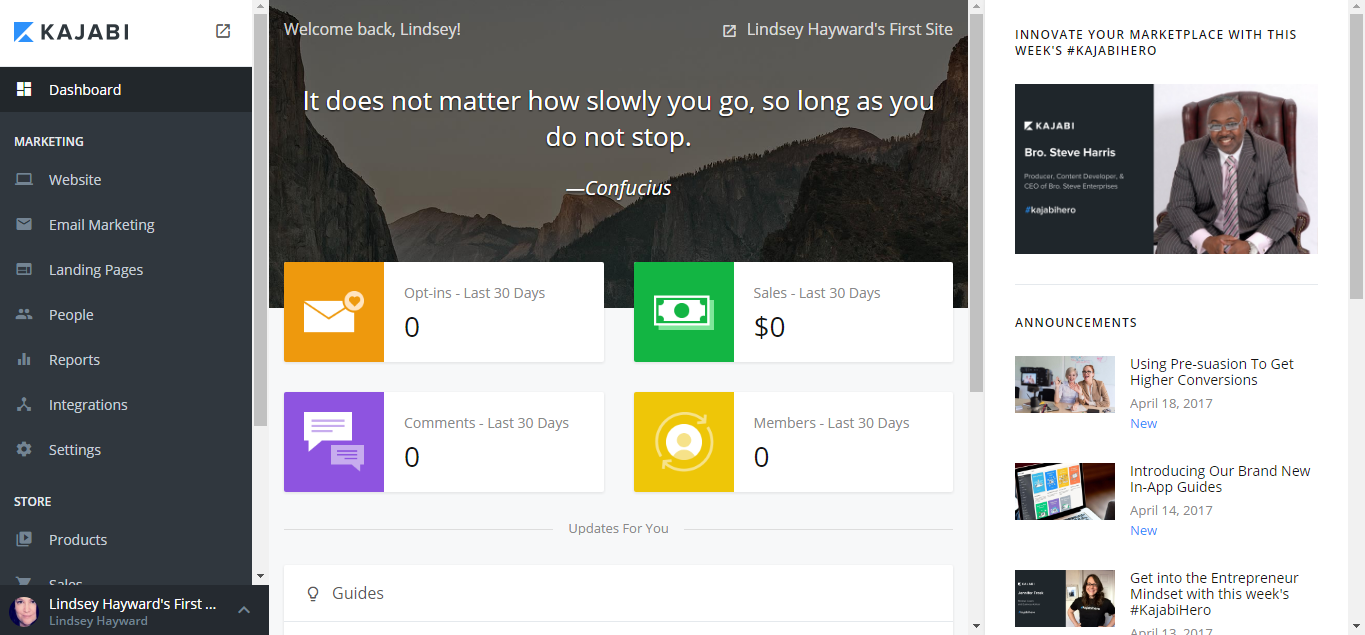Click the Guides lightbulb icon
The image size is (1365, 635).
[x=313, y=594]
